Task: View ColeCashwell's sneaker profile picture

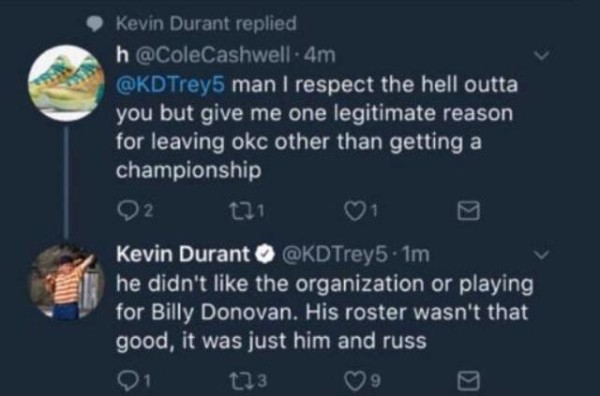Action: tap(67, 83)
